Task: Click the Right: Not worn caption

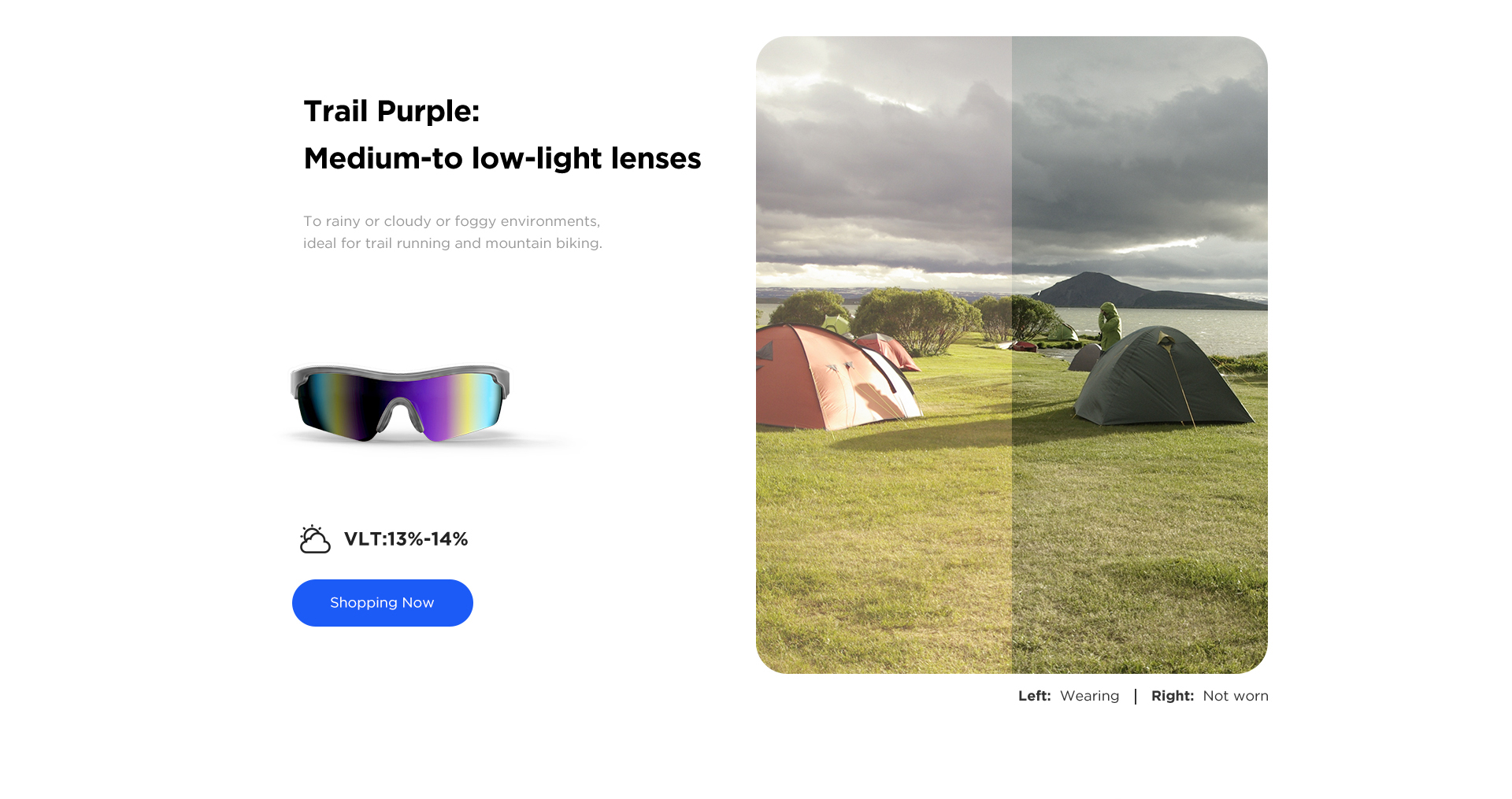Action: click(1210, 696)
